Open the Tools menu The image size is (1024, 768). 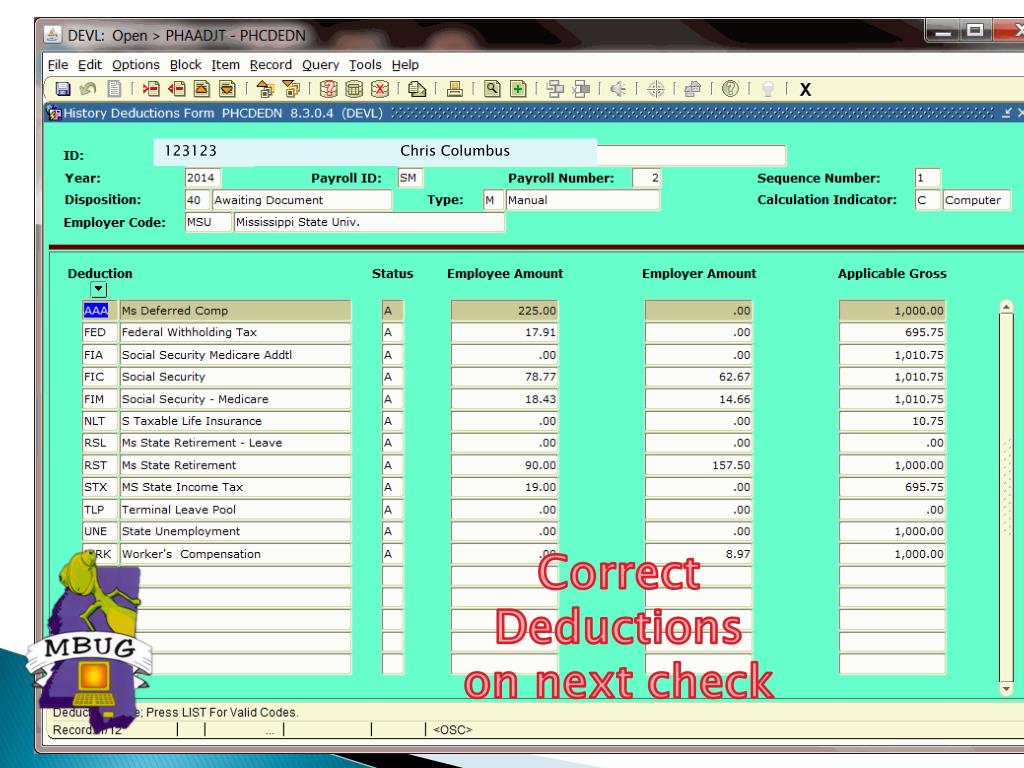(x=365, y=65)
